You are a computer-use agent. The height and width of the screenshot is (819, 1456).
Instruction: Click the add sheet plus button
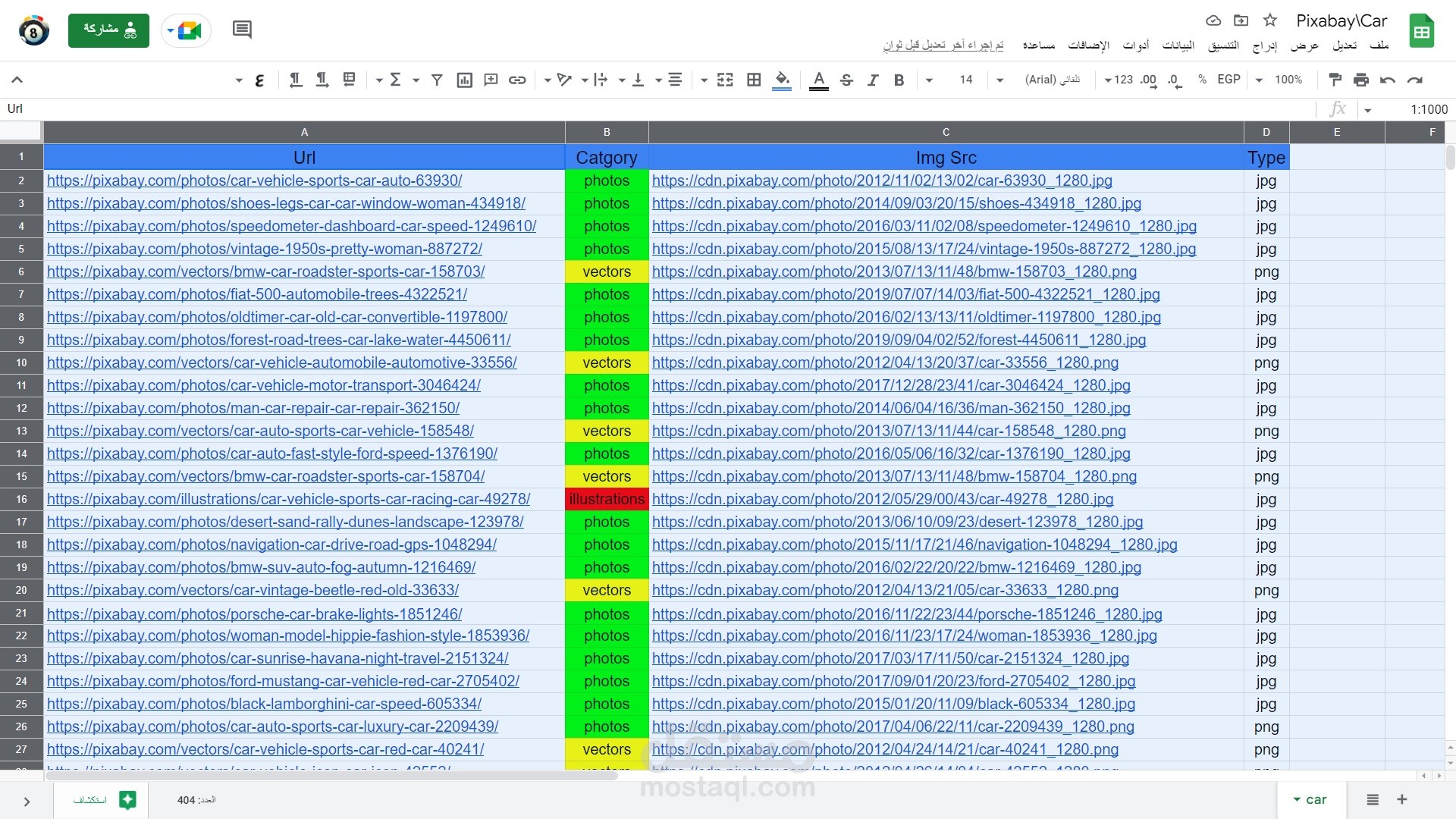coord(1402,799)
